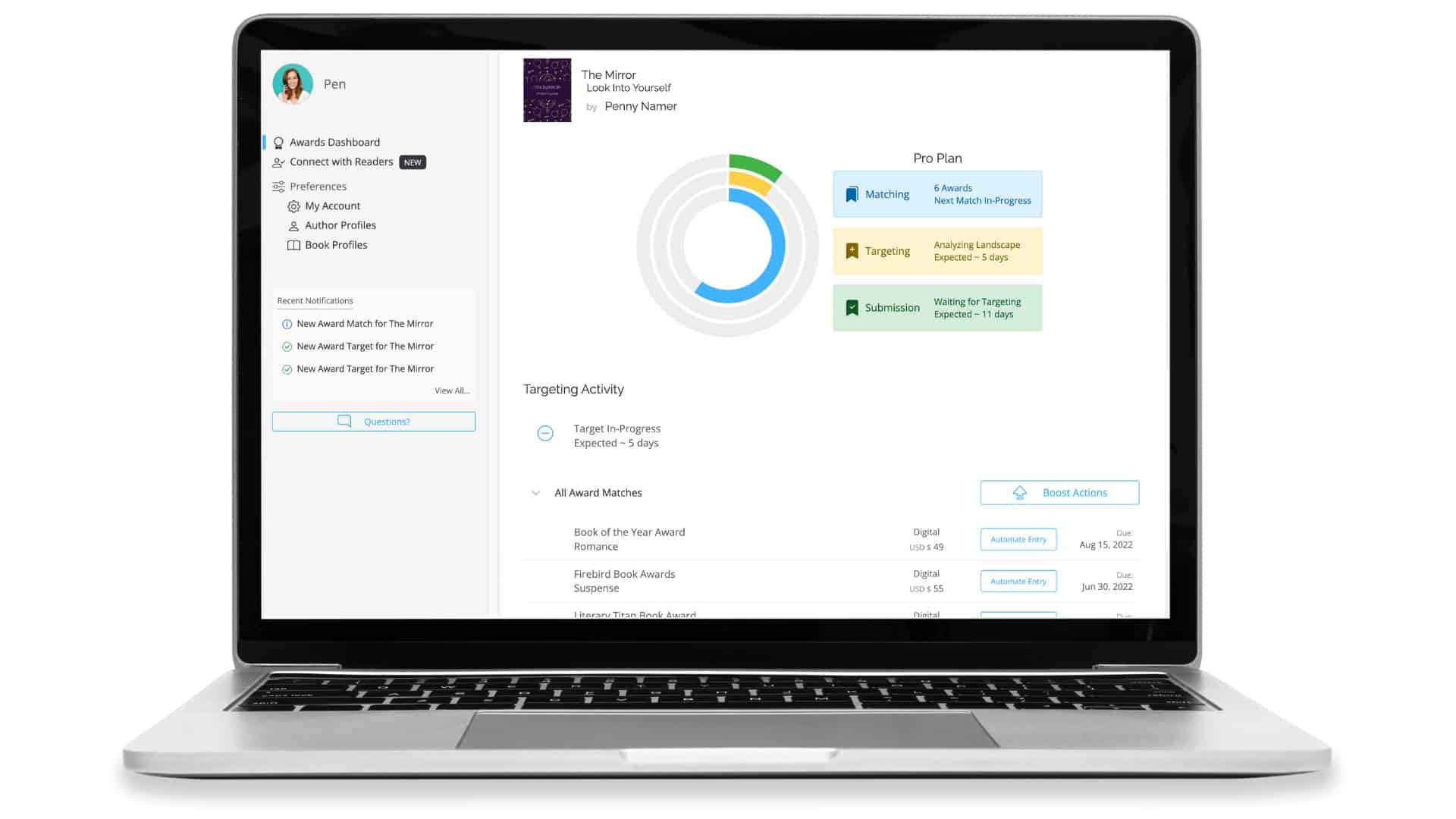Click the Connect with Readers icon

[278, 162]
